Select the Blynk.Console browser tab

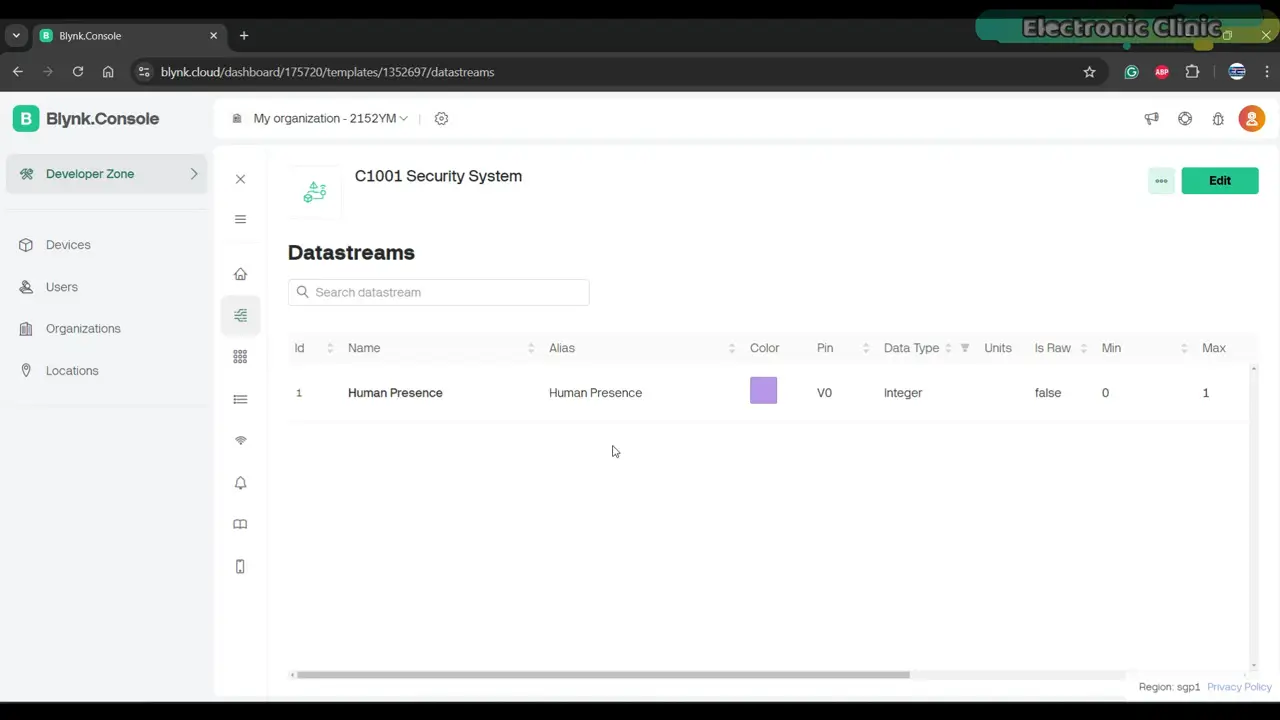(128, 36)
